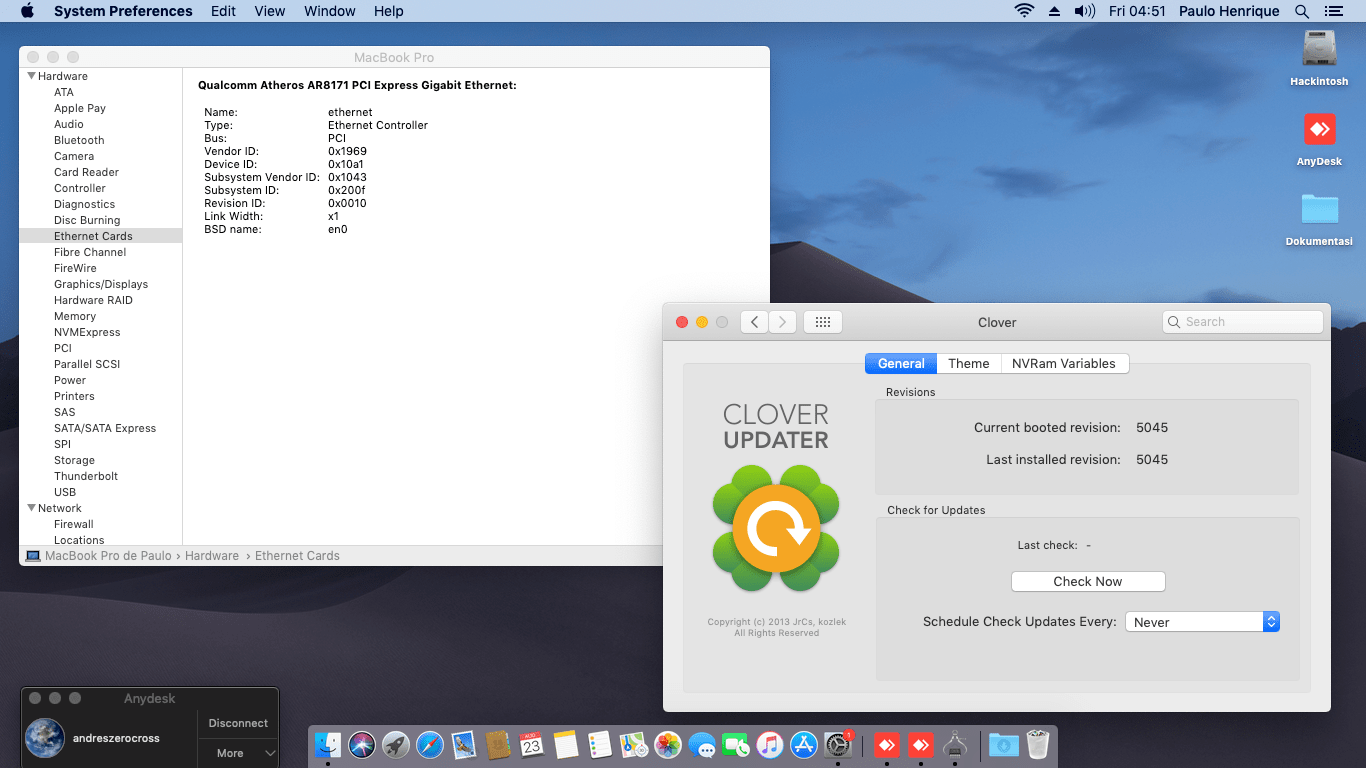Click MacBook Pro de Paulo in path bar
The height and width of the screenshot is (768, 1366).
click(99, 556)
